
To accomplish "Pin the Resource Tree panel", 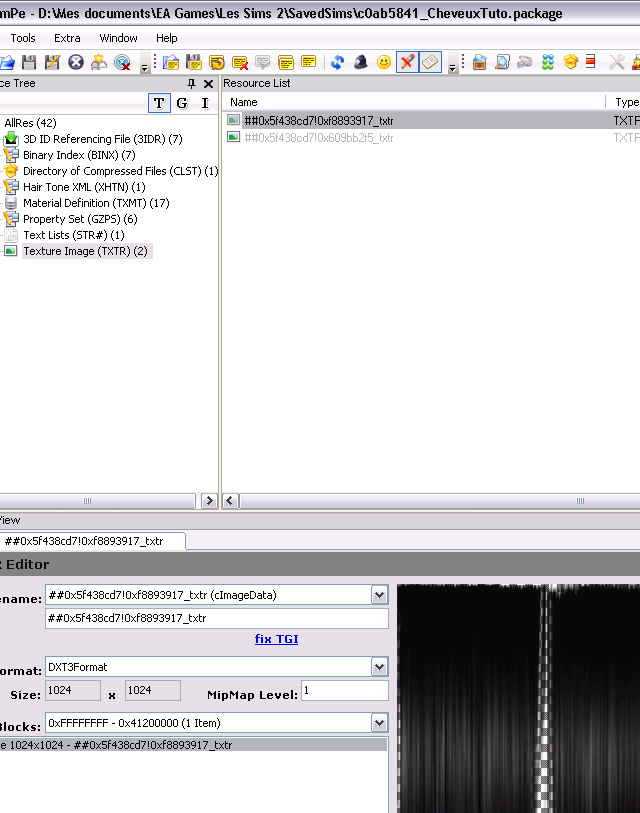I will (191, 83).
